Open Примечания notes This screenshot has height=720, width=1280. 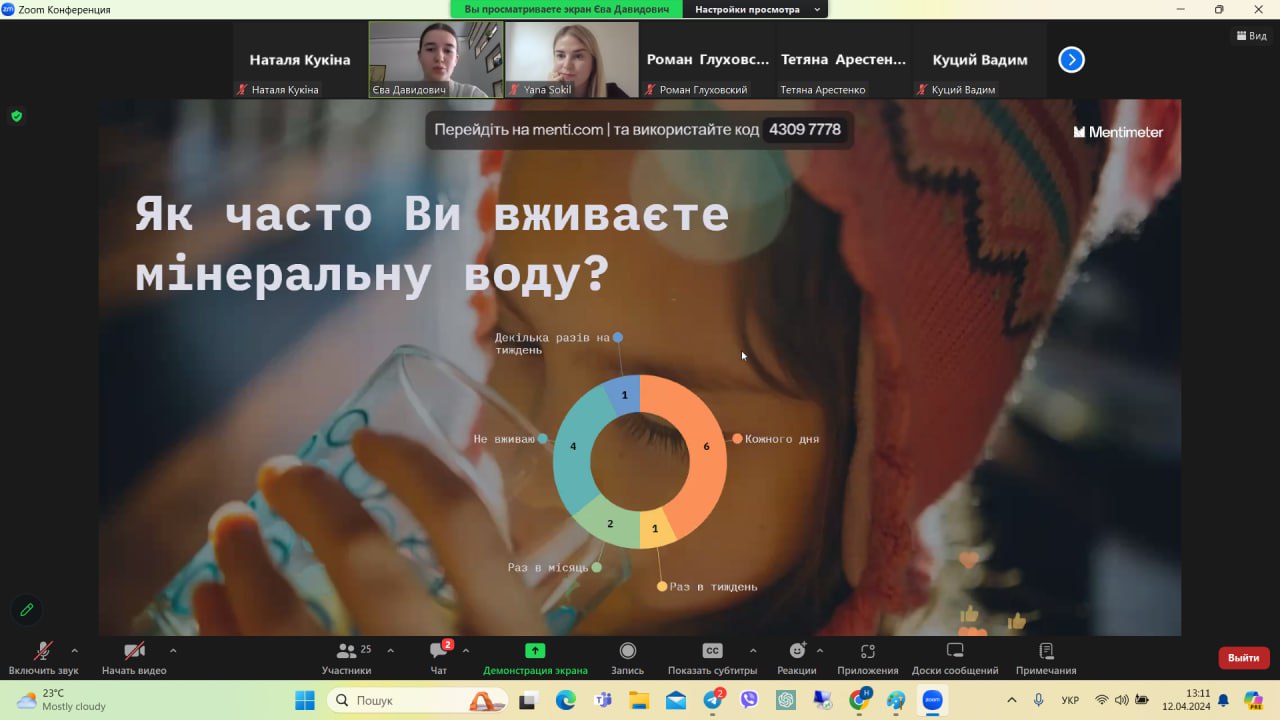pos(1046,658)
